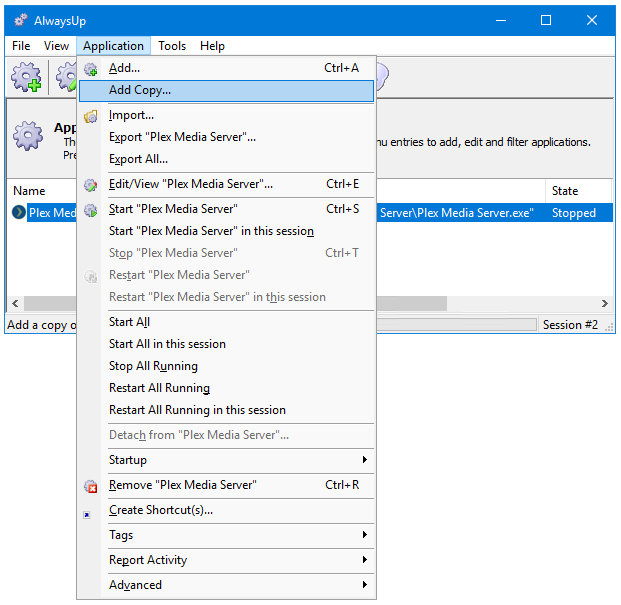Choose Remove "Plex Media Server"
The width and height of the screenshot is (621, 605).
tap(227, 485)
